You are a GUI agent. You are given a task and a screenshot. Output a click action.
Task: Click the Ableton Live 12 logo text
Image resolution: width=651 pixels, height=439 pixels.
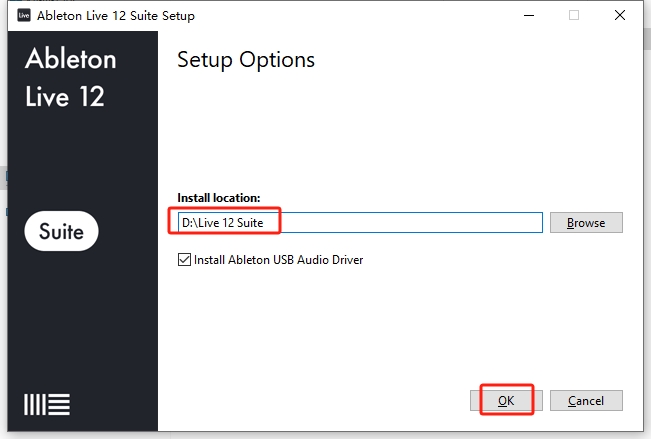click(x=70, y=79)
